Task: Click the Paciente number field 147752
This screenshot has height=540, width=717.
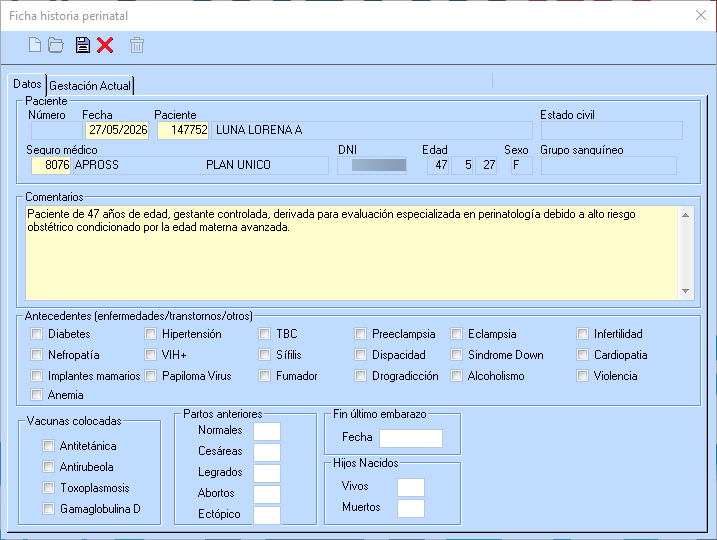Action: (x=183, y=130)
